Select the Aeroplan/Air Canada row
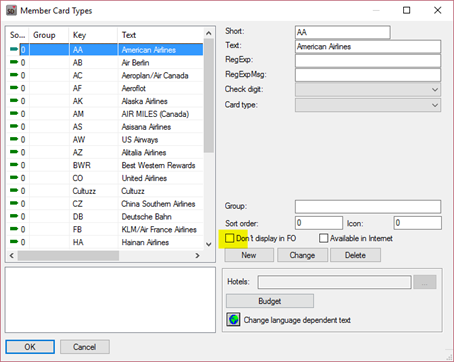Screen dimensions: 454x362 105,75
